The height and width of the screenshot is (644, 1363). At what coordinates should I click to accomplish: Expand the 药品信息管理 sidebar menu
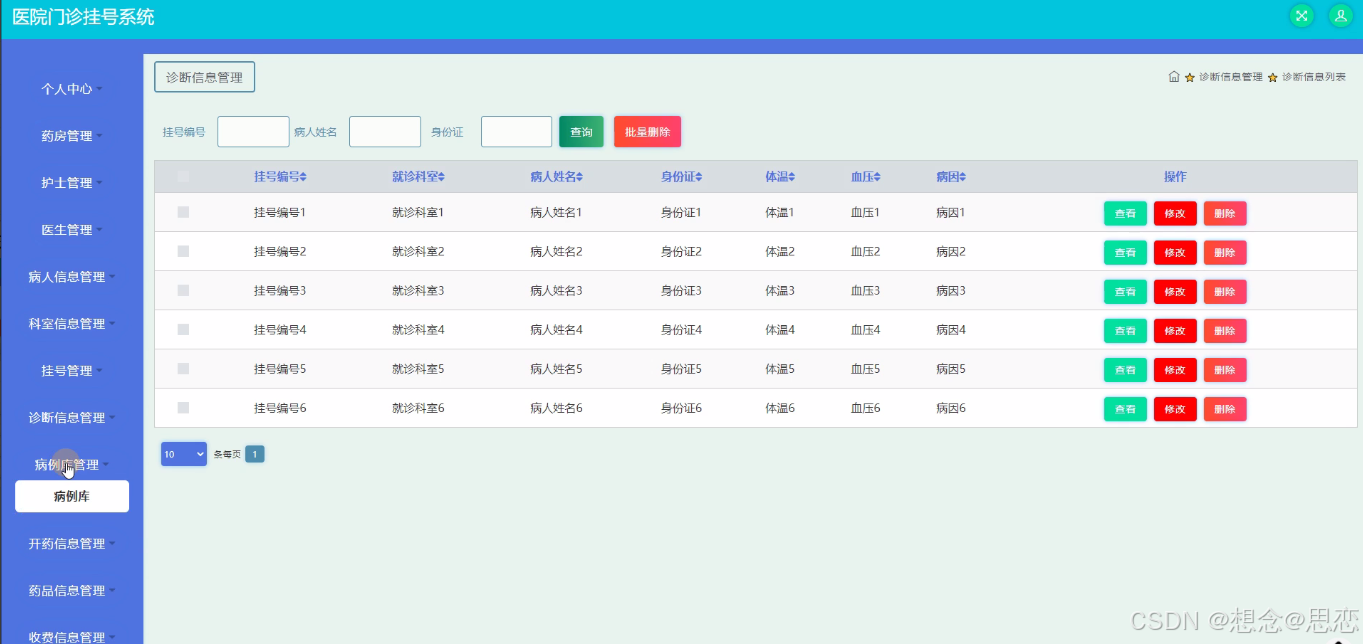coord(71,591)
